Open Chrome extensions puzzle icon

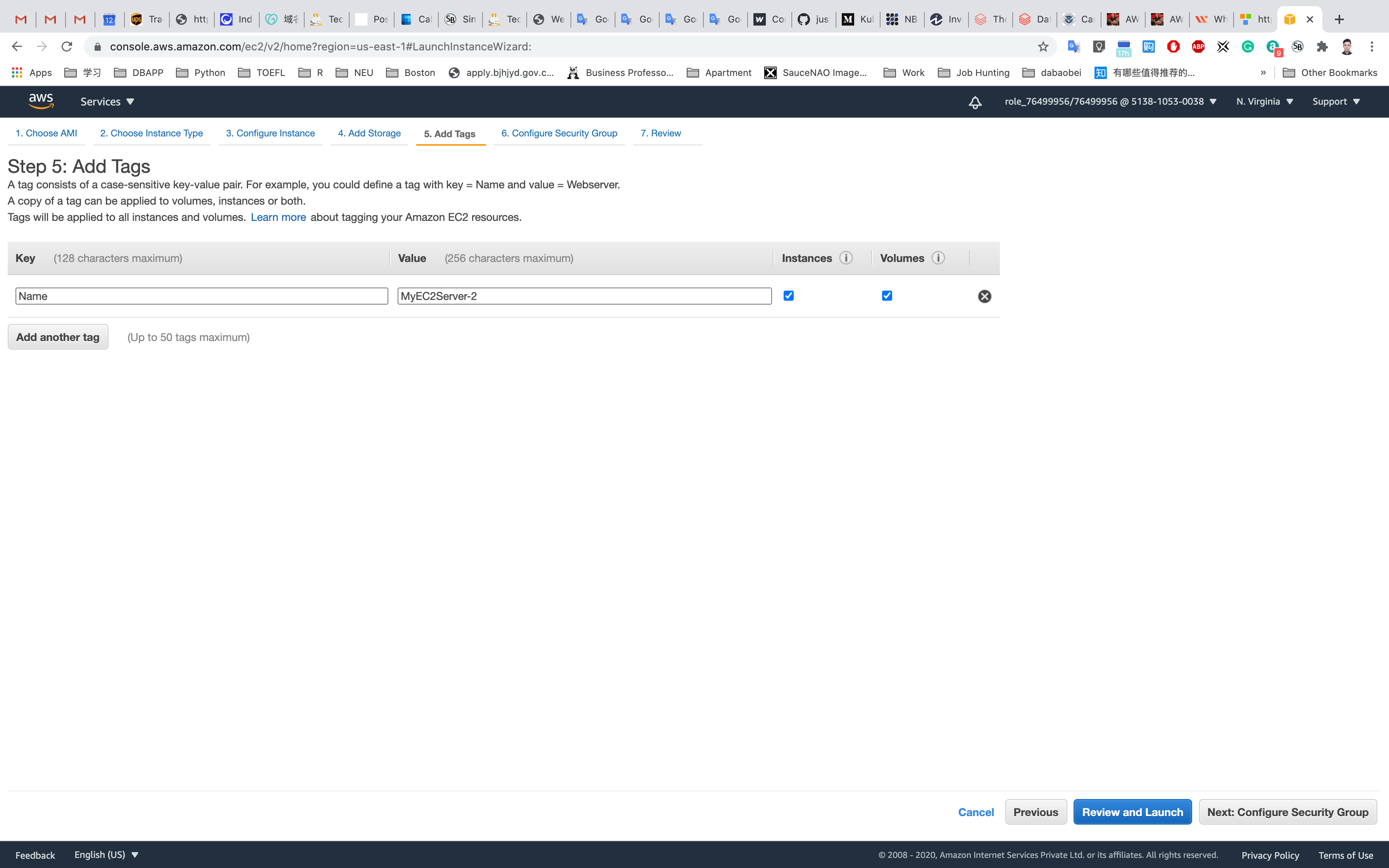tap(1322, 46)
